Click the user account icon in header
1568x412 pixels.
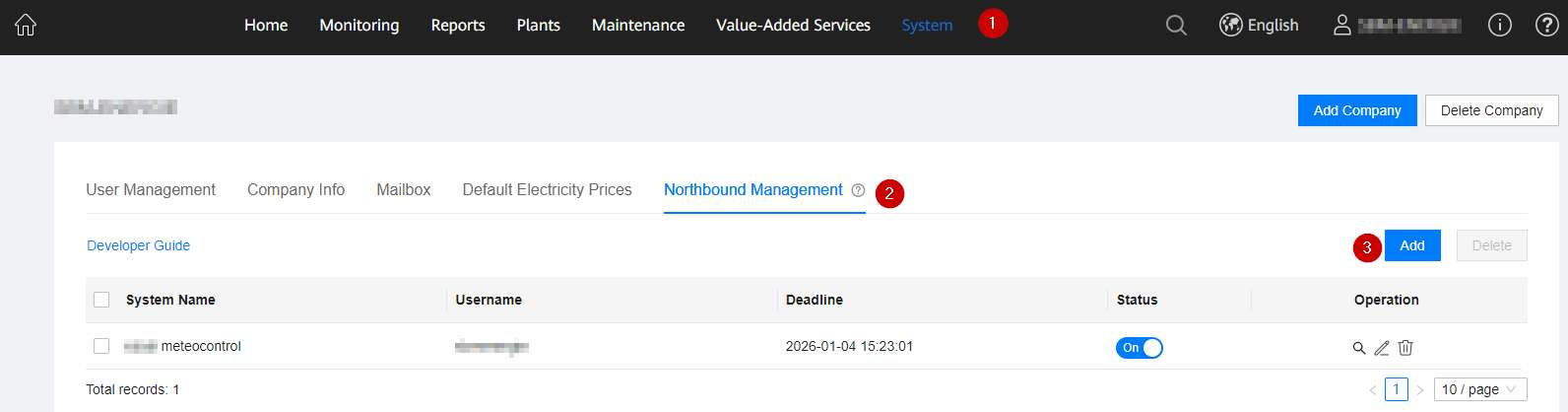coord(1341,26)
